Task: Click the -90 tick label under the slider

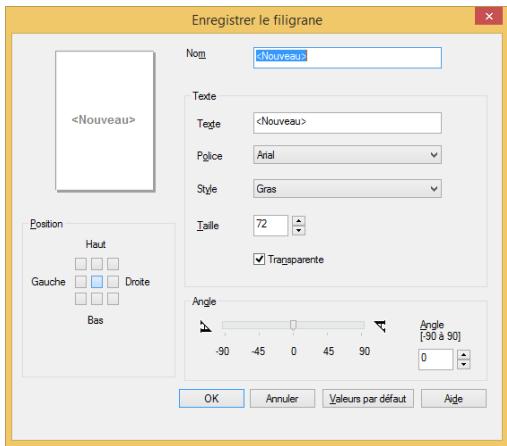Action: coord(222,351)
